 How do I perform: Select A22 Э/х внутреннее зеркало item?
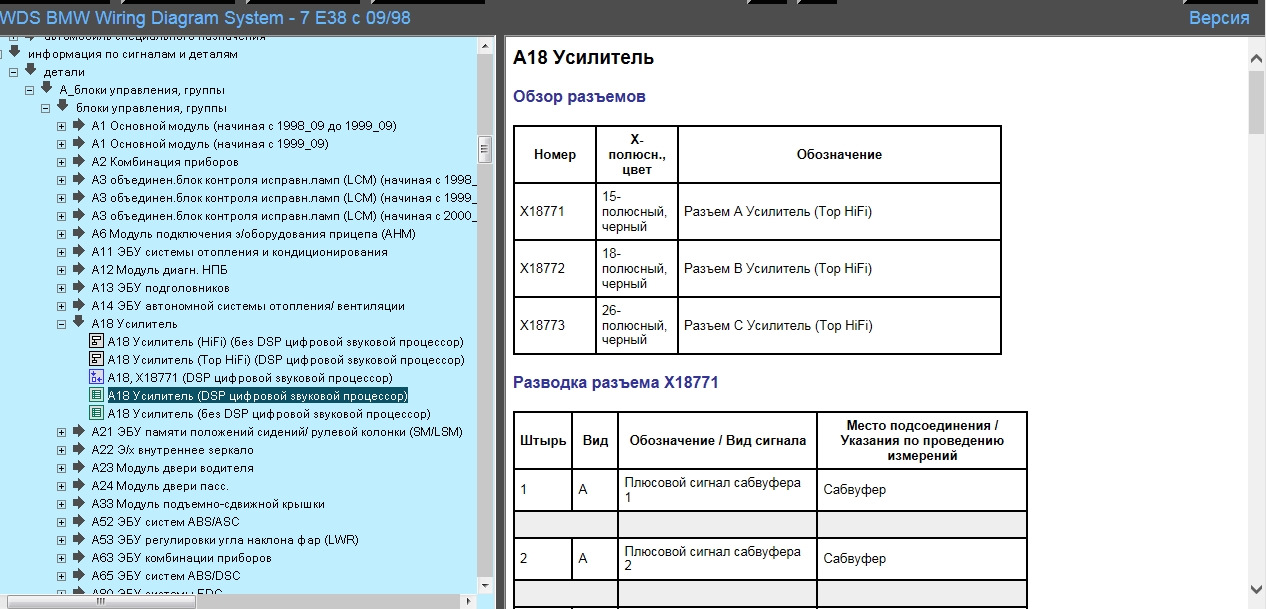pos(172,450)
